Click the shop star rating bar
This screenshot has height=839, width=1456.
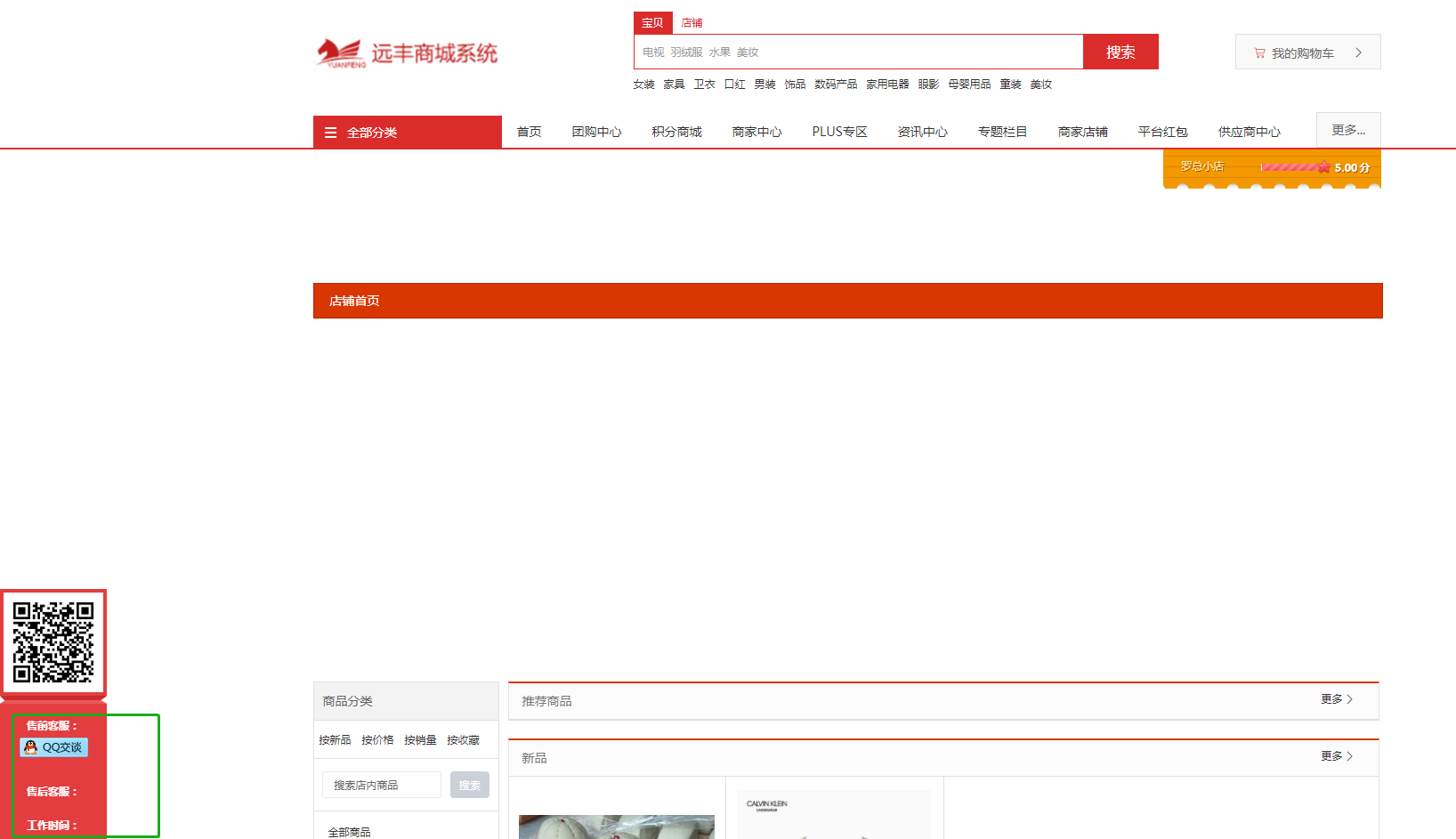(1296, 166)
